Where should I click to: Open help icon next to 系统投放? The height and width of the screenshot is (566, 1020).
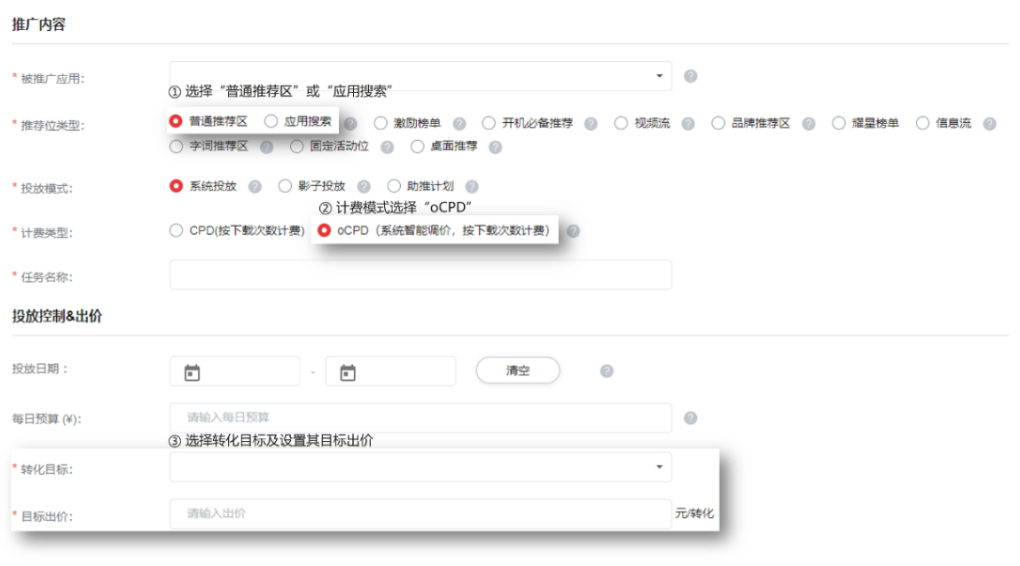[255, 187]
